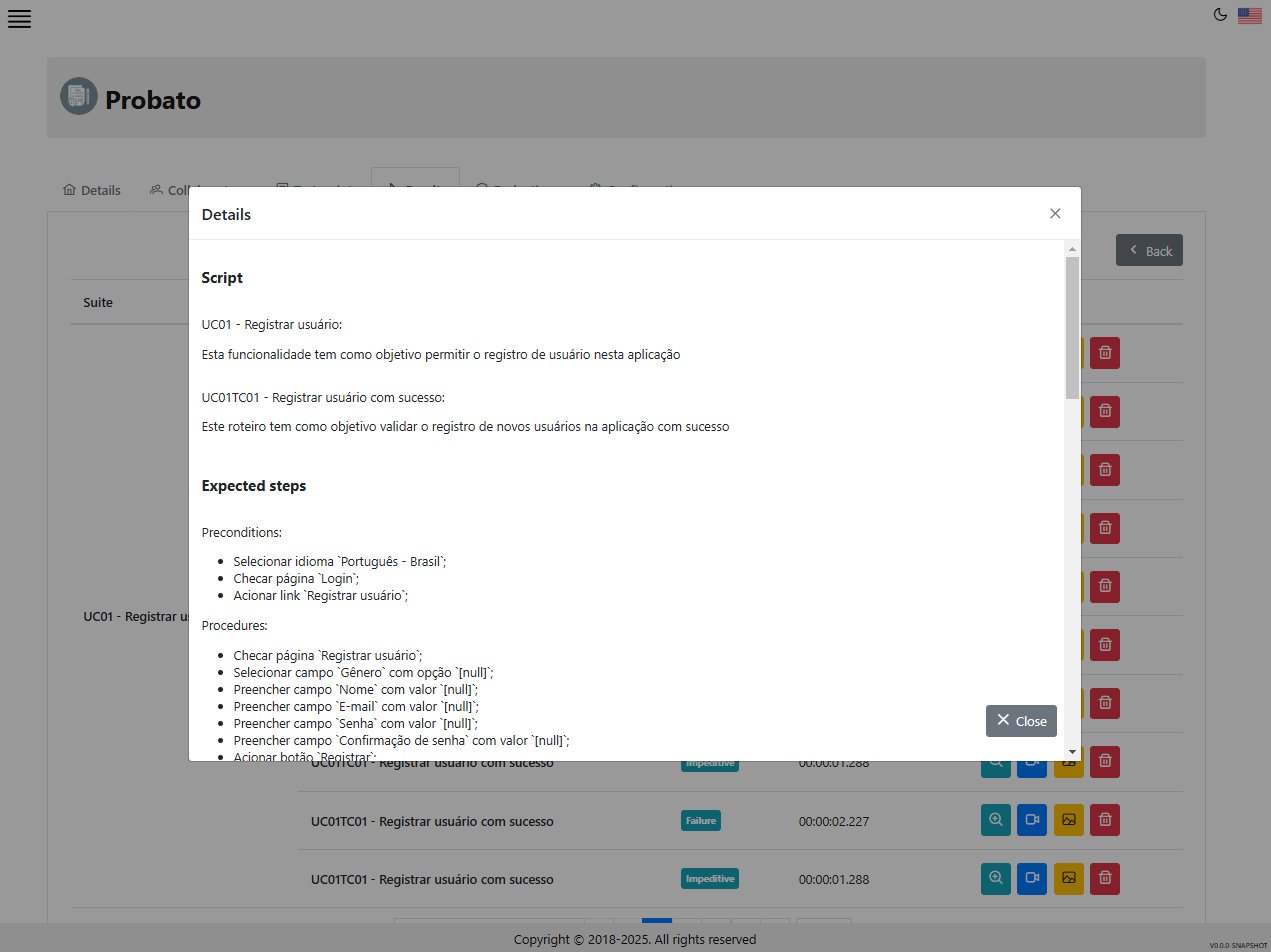Play the video for the bottom-most result row
Image resolution: width=1271 pixels, height=952 pixels.
pos(1032,878)
